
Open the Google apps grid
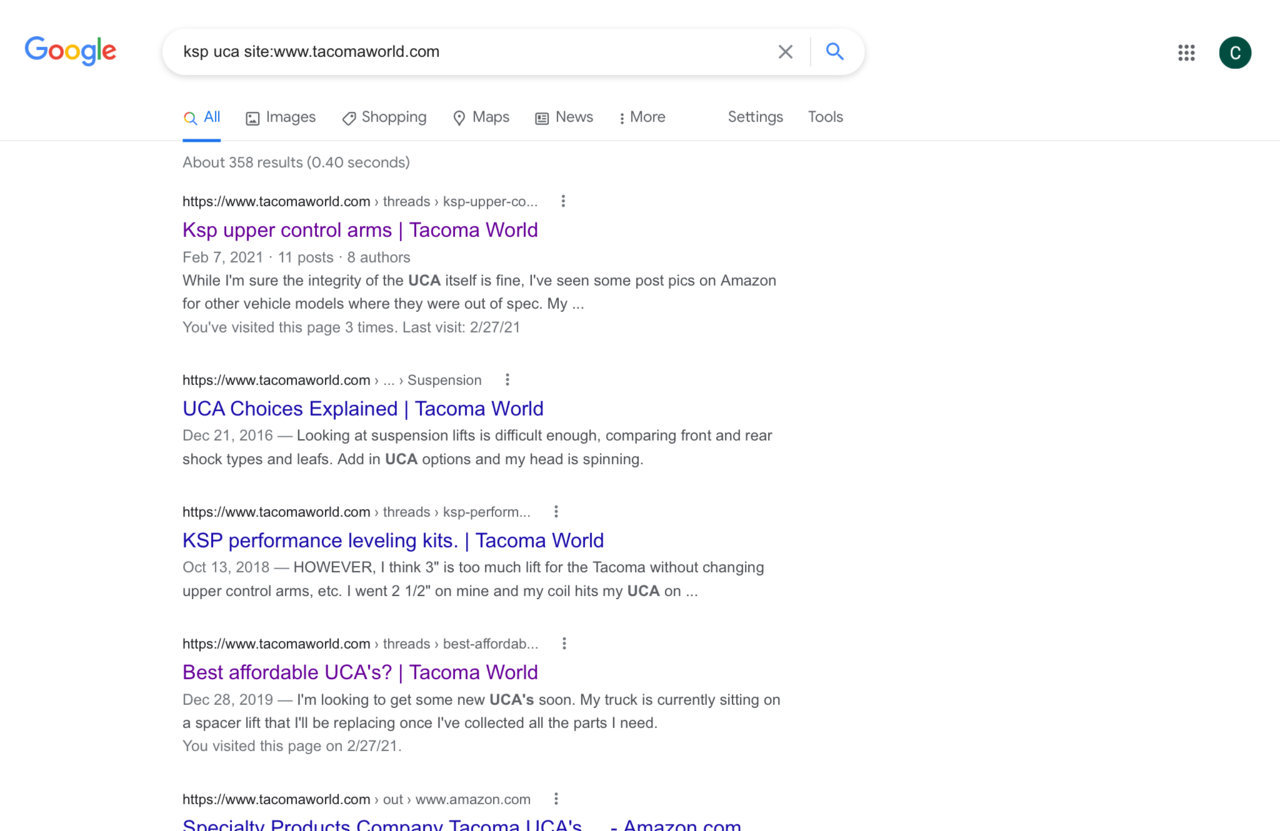pos(1186,53)
